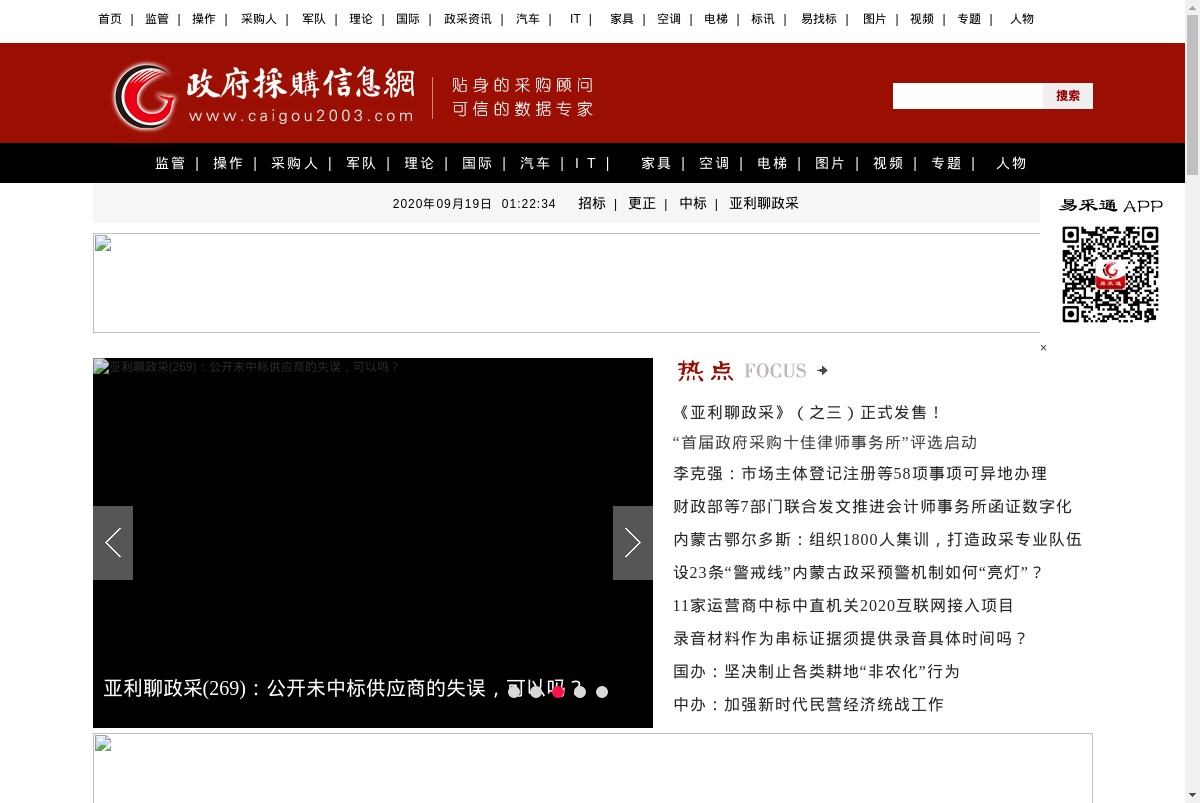Open the 热点 FOCUS section header
The width and height of the screenshot is (1200, 803).
[x=753, y=371]
